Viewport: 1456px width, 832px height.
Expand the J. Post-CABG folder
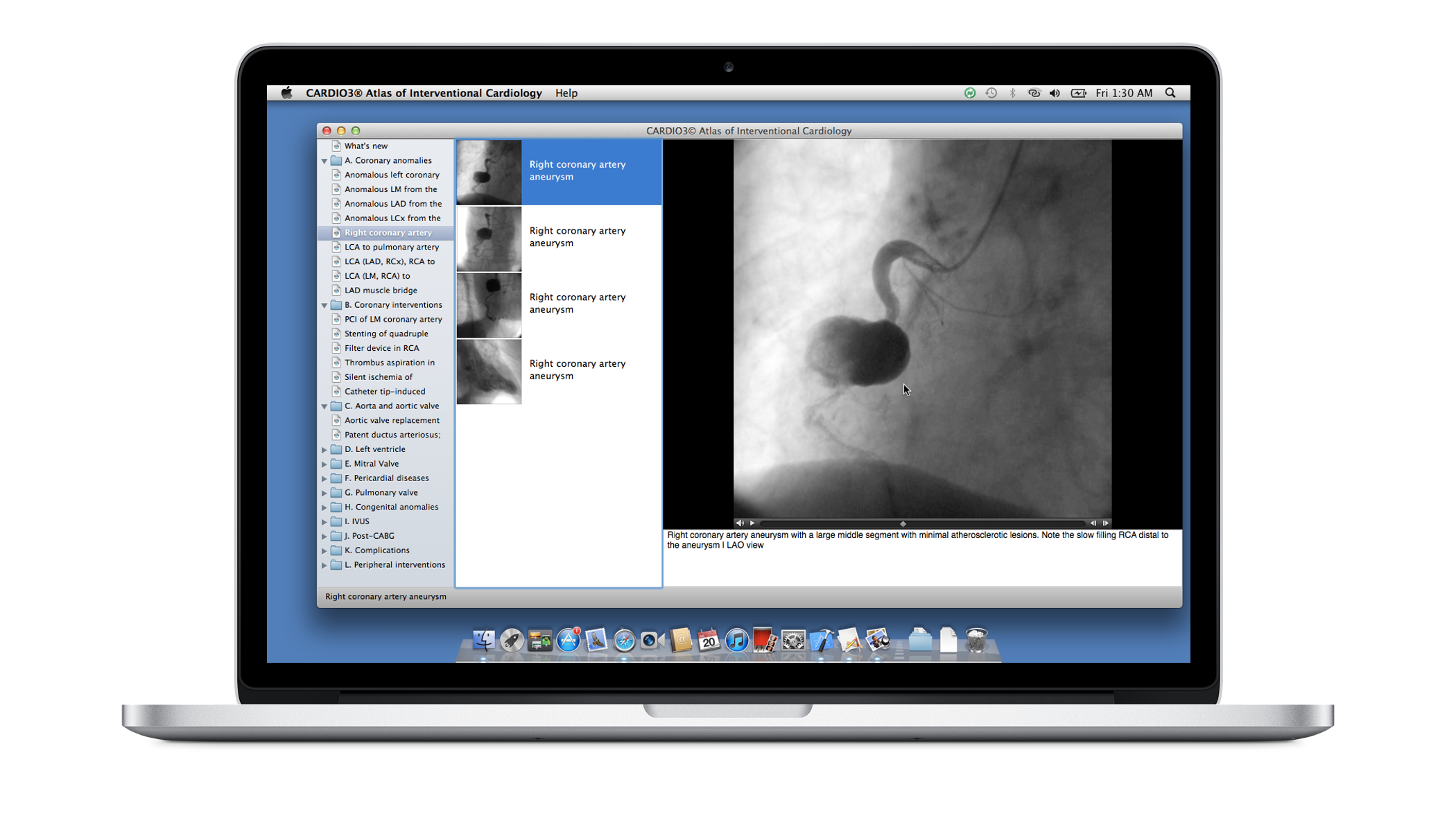point(324,536)
